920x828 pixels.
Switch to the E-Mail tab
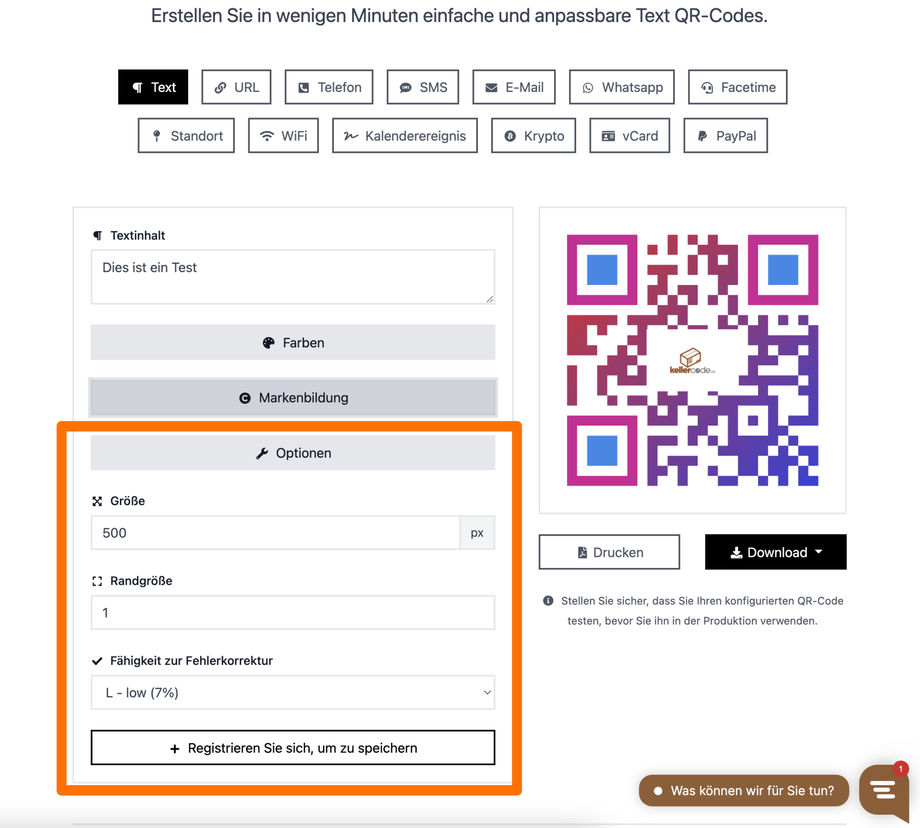[514, 87]
